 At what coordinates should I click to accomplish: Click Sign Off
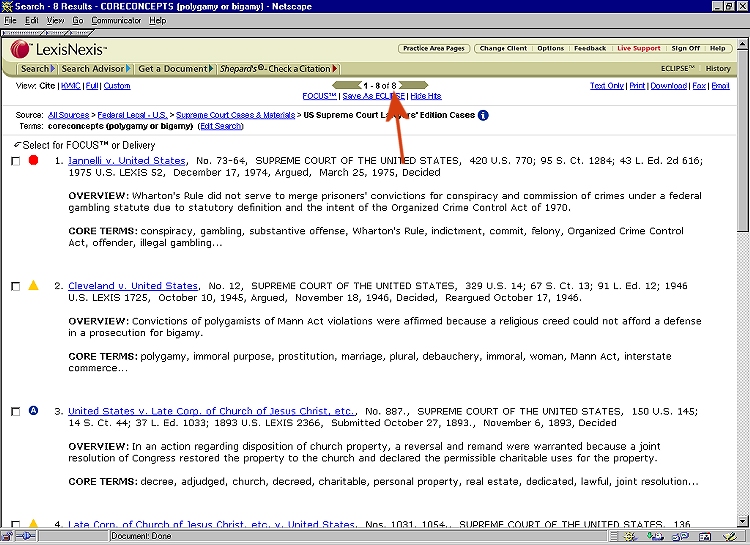click(685, 48)
